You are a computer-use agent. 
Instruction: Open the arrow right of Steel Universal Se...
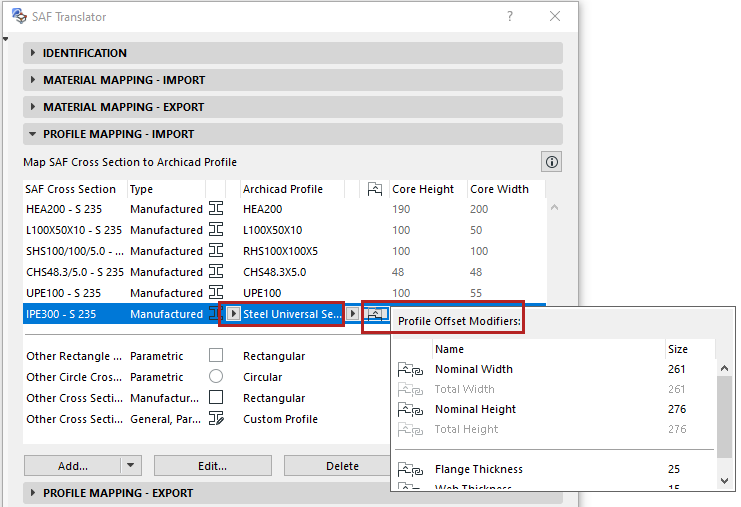[x=353, y=314]
